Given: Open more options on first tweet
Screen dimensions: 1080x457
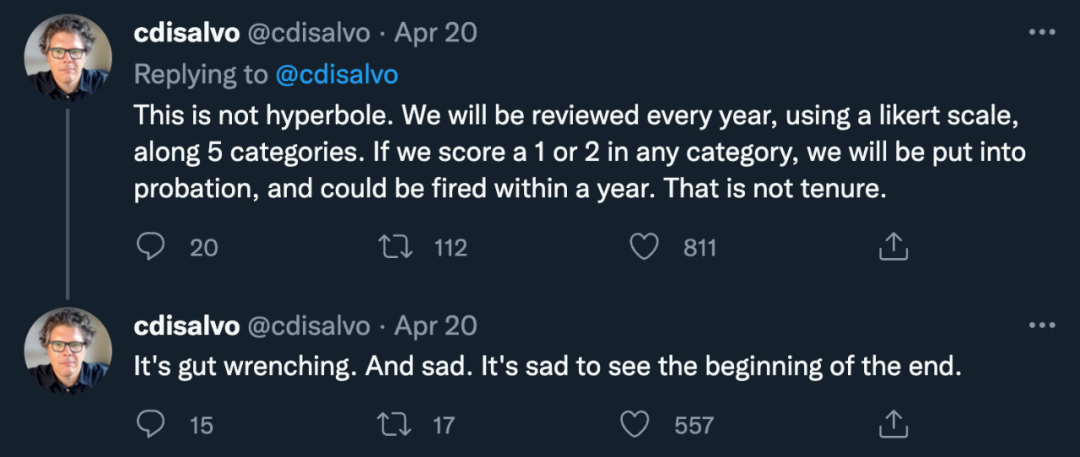Looking at the screenshot, I should [x=1041, y=33].
